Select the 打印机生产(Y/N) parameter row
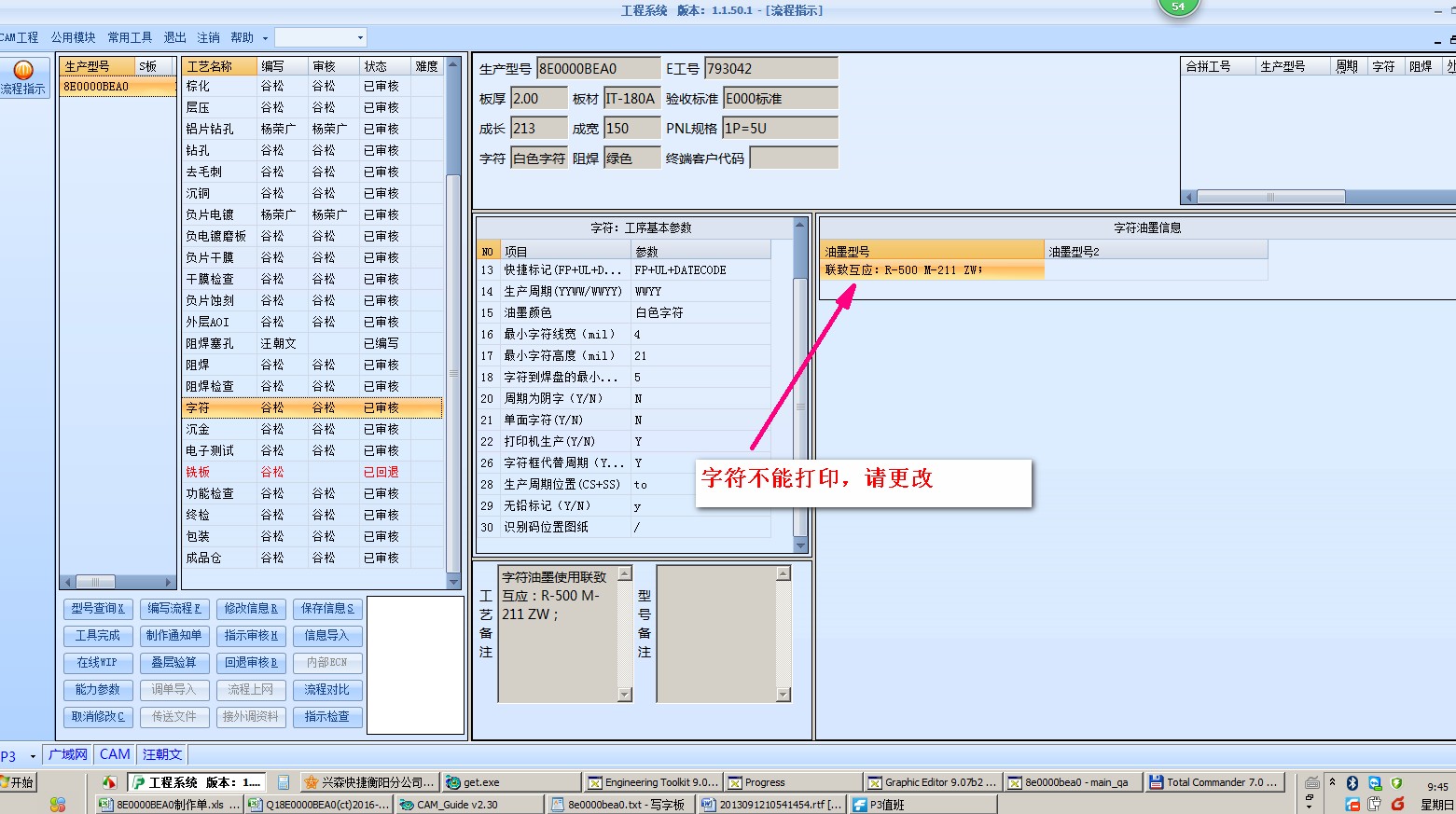This screenshot has height=814, width=1456. tap(624, 441)
